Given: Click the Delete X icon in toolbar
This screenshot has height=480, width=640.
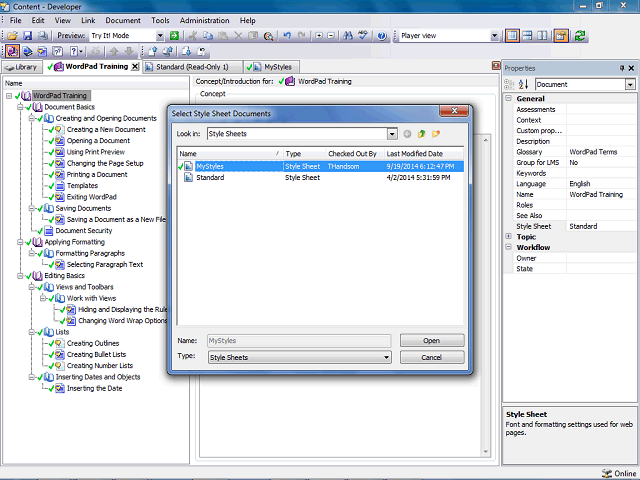Looking at the screenshot, I should click(x=238, y=36).
